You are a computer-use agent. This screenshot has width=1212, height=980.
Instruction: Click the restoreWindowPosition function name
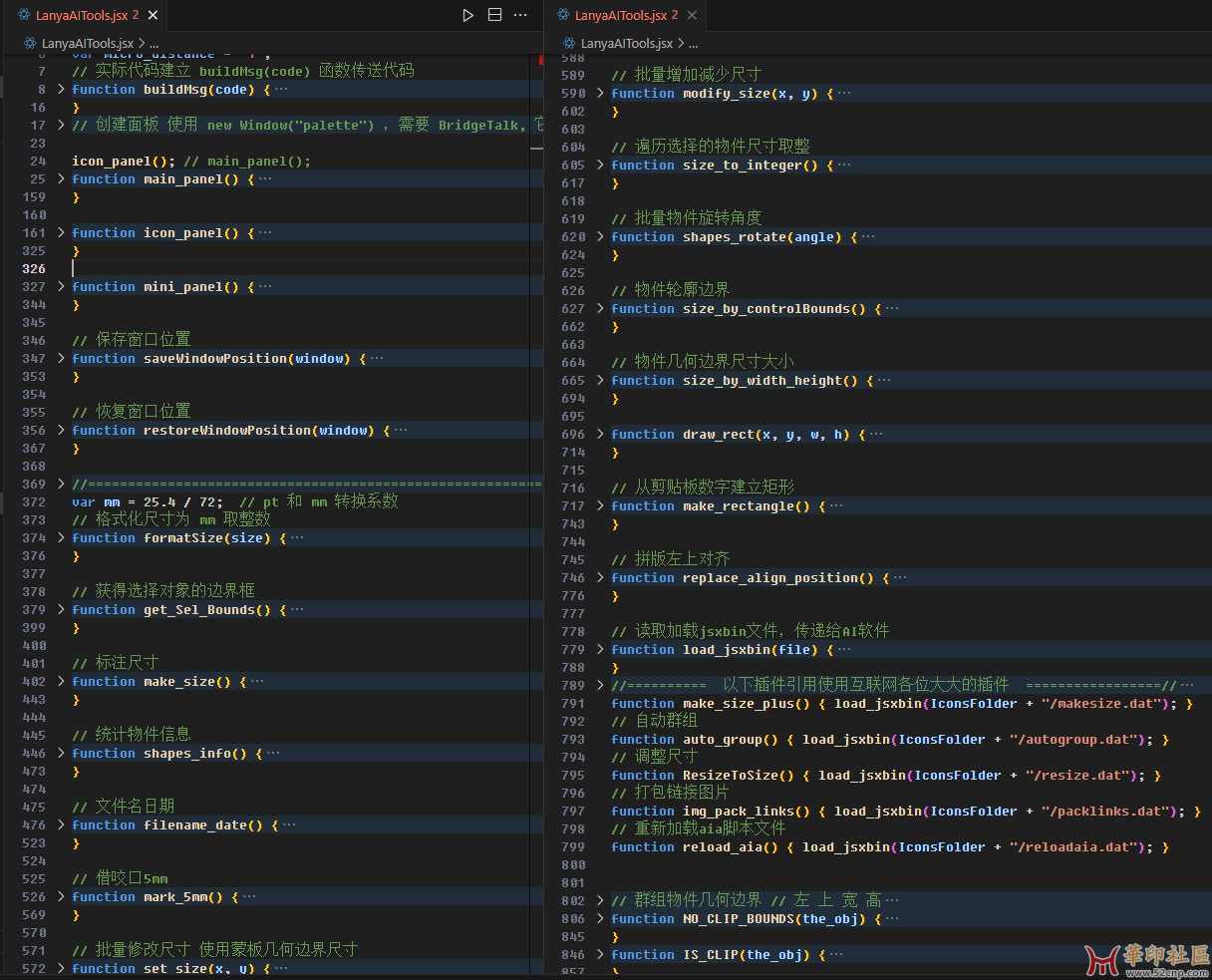pyautogui.click(x=227, y=431)
